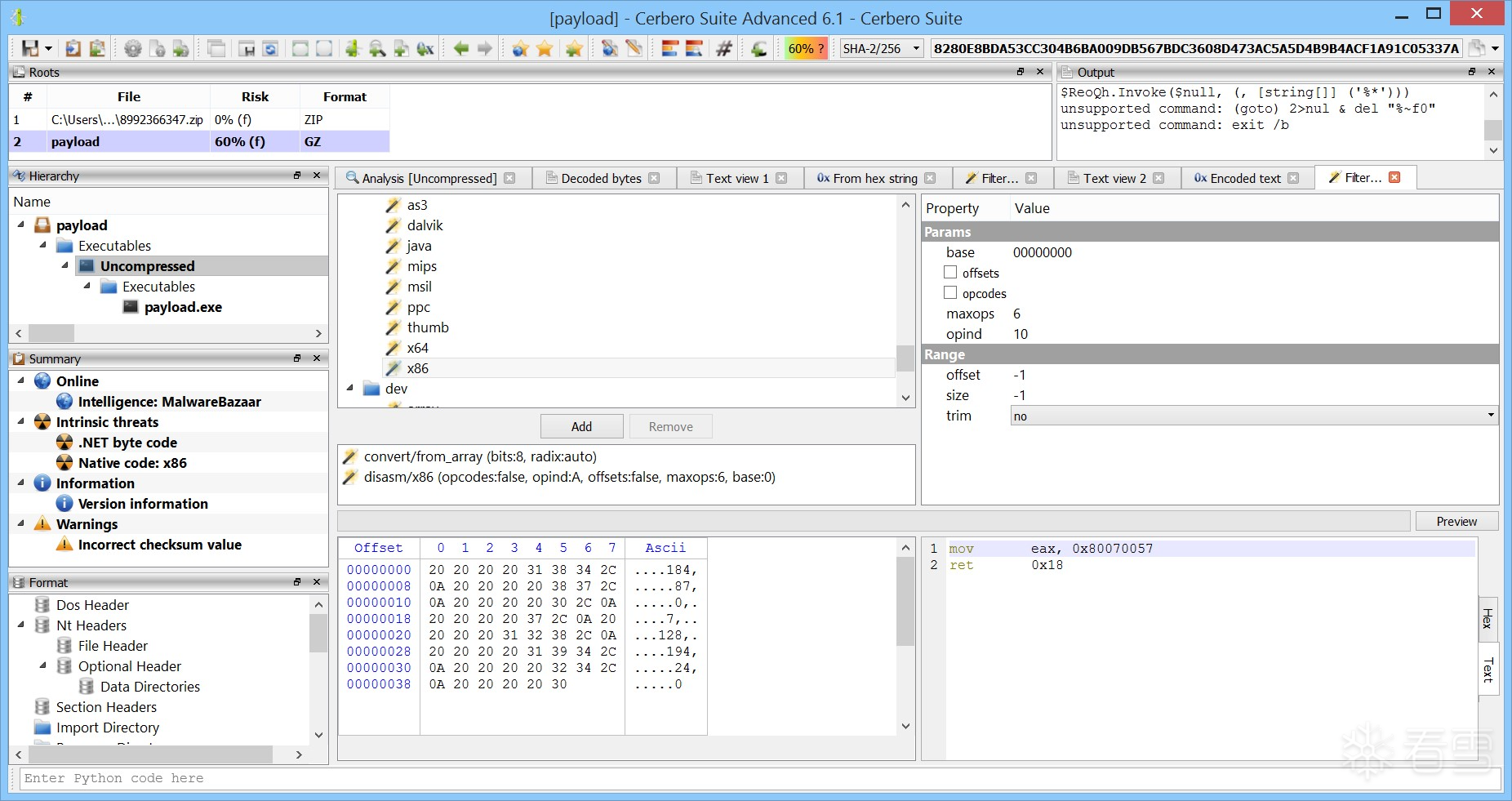Switch to the Analysis [Uncompressed] tab
Viewport: 1512px width, 801px height.
tap(429, 178)
